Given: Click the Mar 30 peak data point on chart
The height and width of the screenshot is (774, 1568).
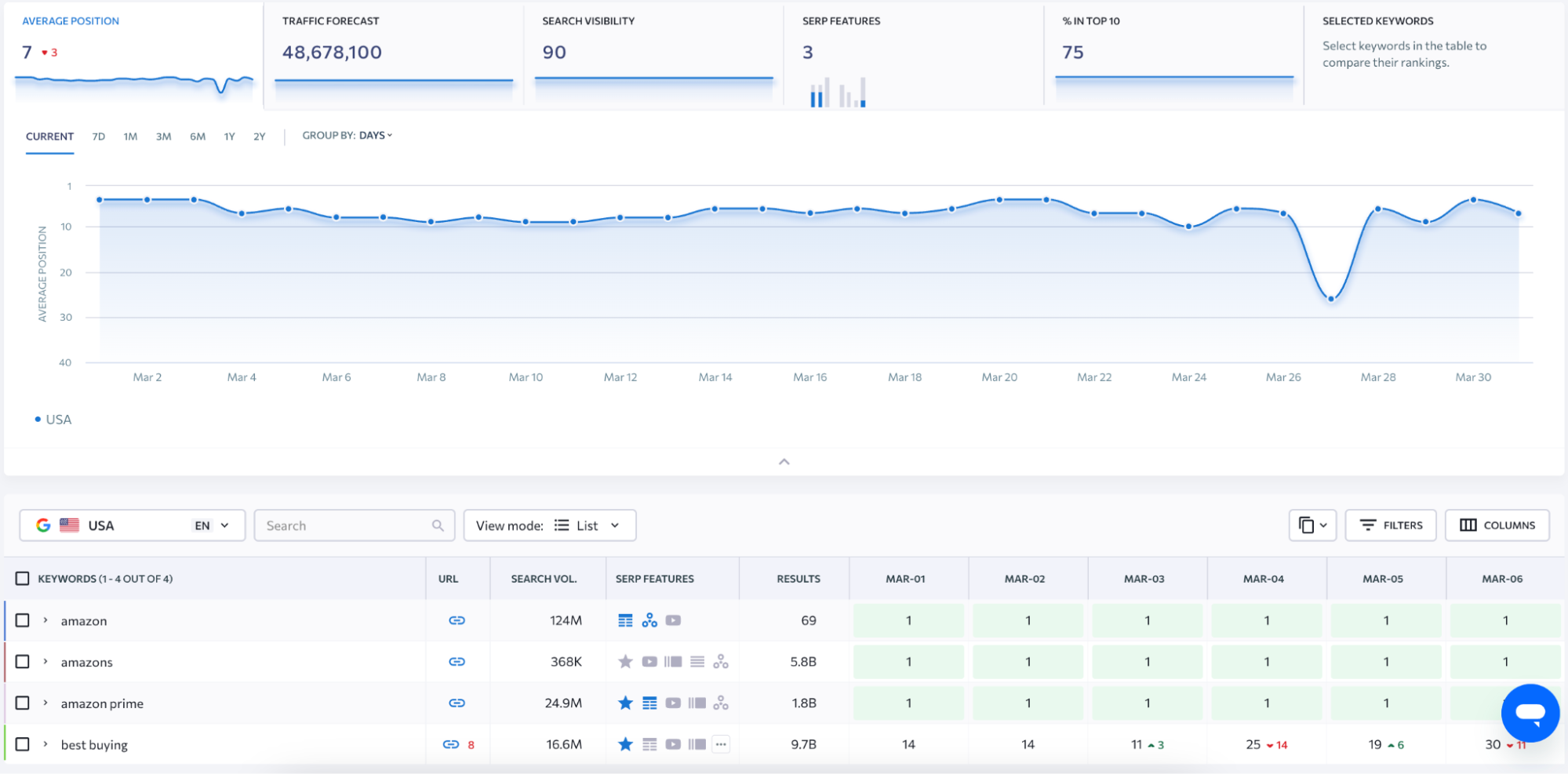Looking at the screenshot, I should coord(1474,200).
